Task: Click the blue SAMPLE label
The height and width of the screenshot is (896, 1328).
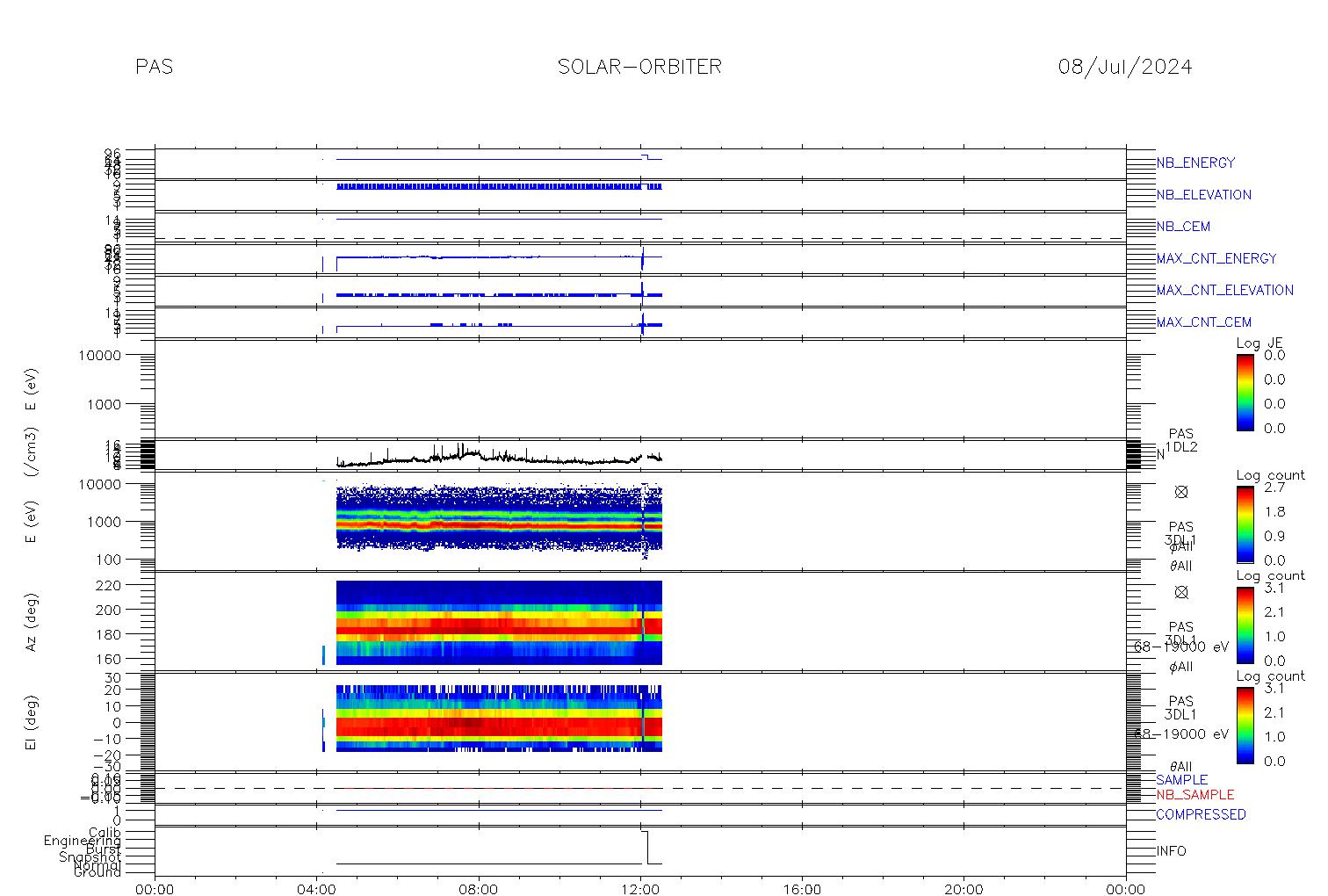Action: tap(1181, 780)
